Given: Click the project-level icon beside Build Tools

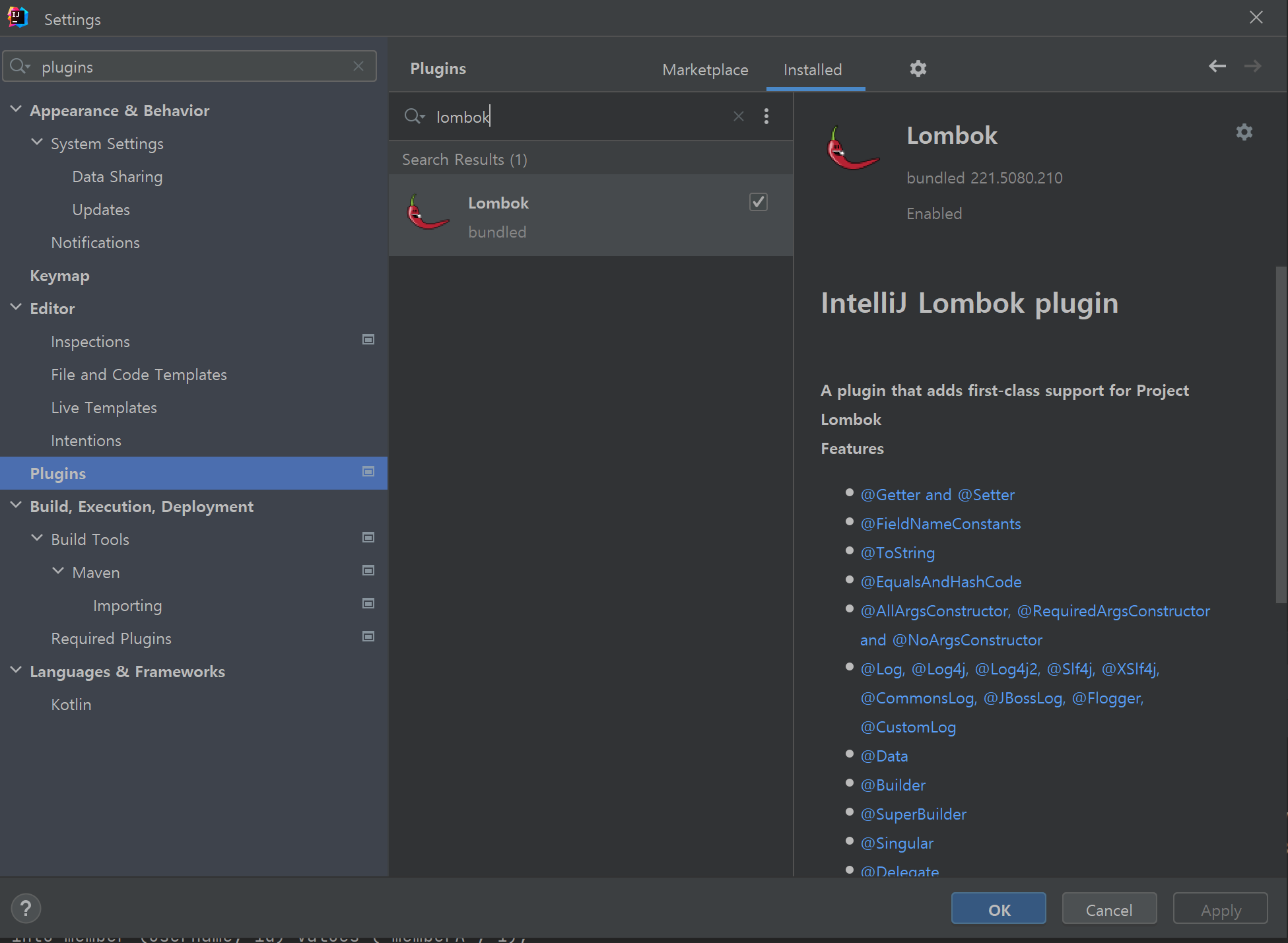Looking at the screenshot, I should pos(368,537).
